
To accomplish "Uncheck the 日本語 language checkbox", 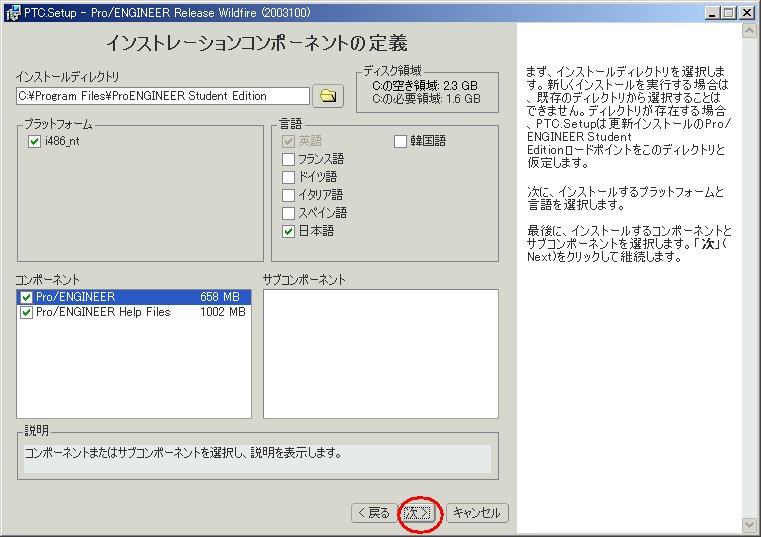I will pyautogui.click(x=288, y=231).
